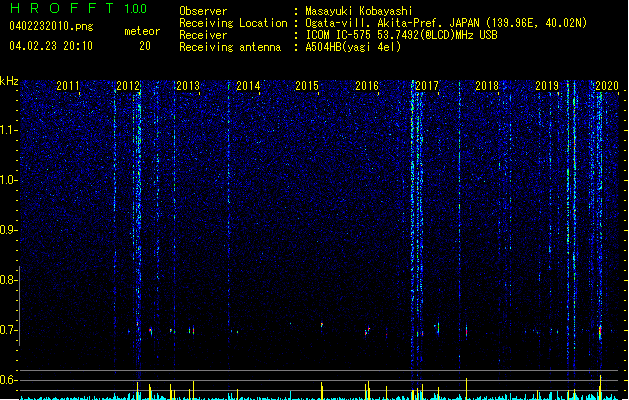Click the 'meteor' count label
The image size is (629, 400).
142,31
